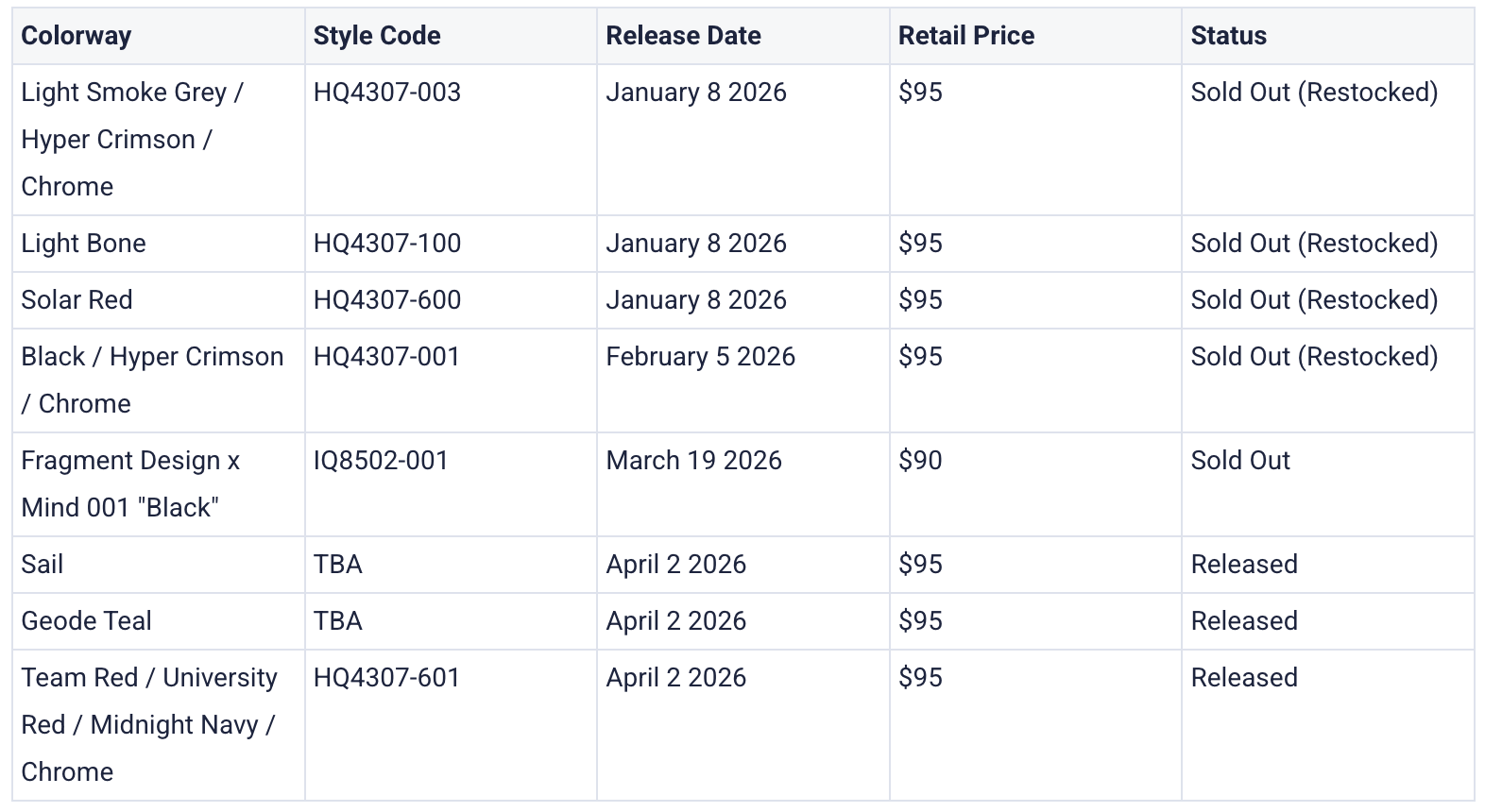Click the Release Date column header

(x=683, y=36)
